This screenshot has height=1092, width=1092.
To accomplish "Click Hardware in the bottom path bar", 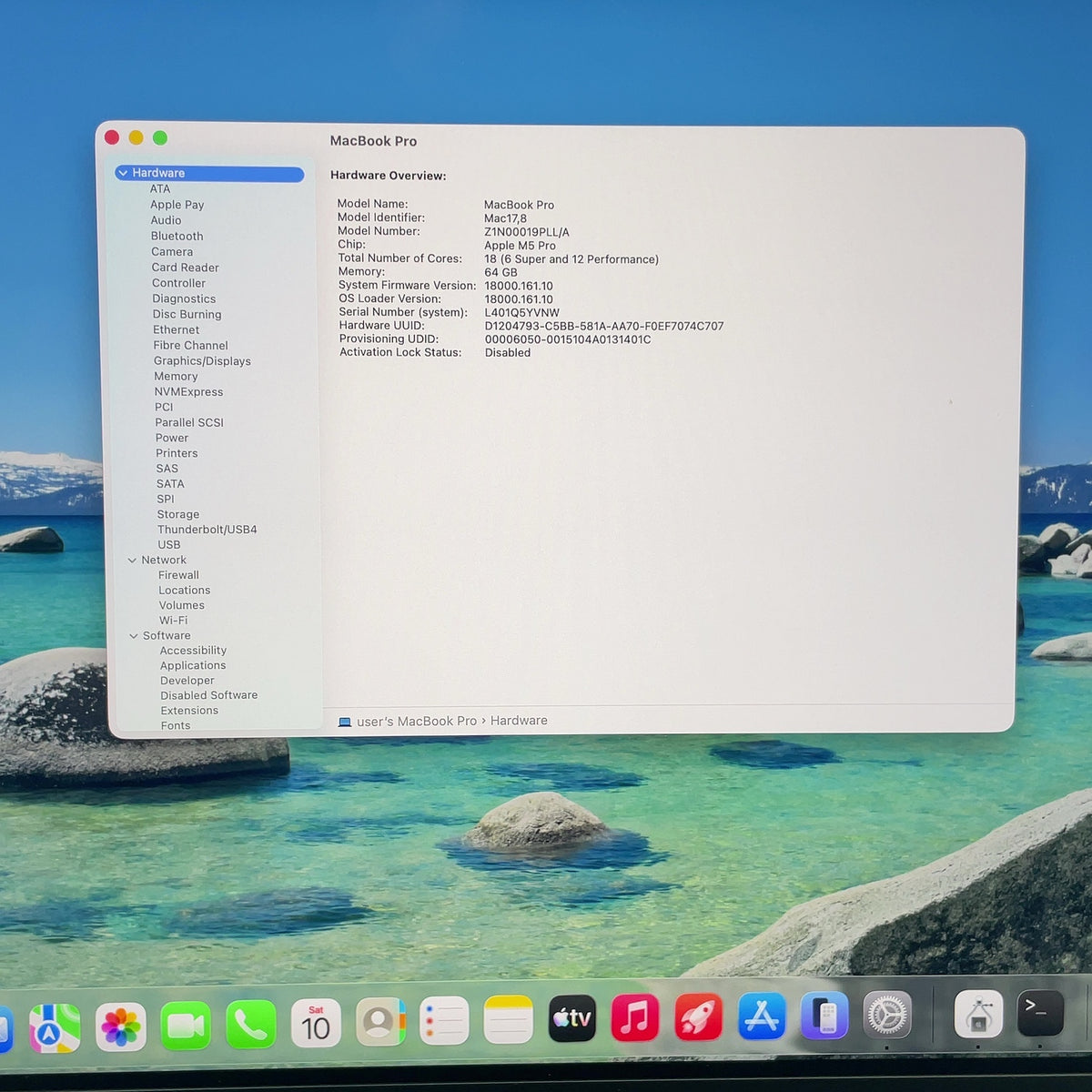I will 519,721.
